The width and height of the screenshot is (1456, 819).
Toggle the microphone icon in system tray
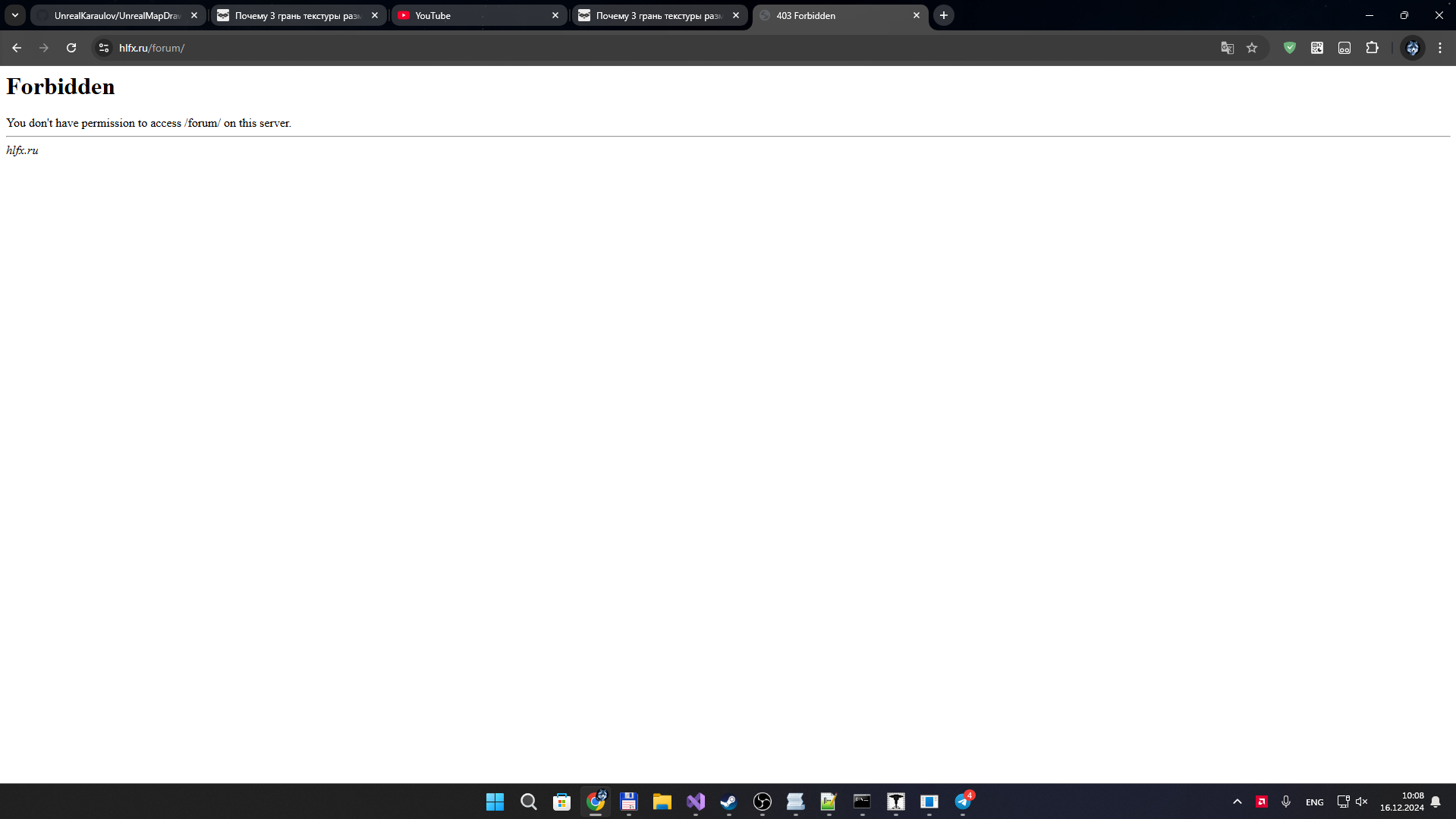[x=1286, y=802]
